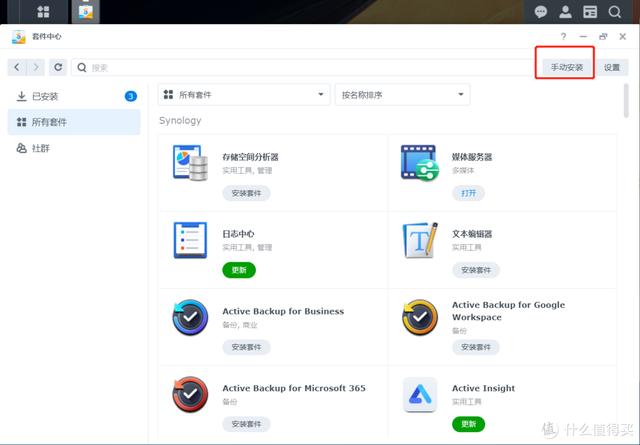The height and width of the screenshot is (445, 640).
Task: Refresh the package list
Action: (x=58, y=67)
